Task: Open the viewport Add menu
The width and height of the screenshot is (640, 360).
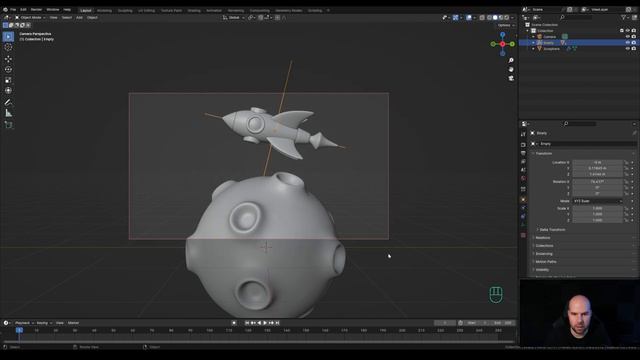Action: (x=79, y=18)
